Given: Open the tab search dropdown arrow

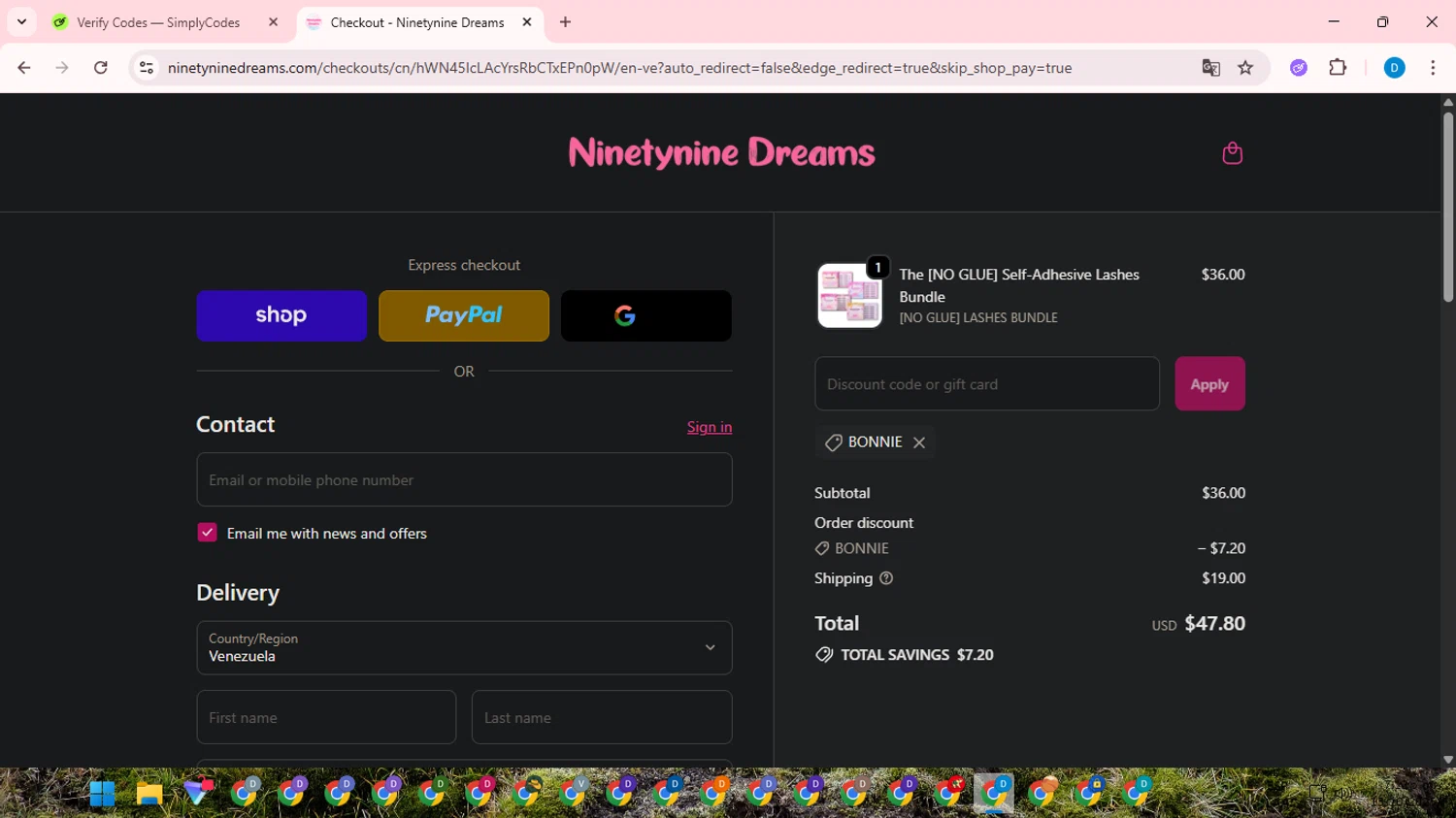Looking at the screenshot, I should (x=21, y=22).
